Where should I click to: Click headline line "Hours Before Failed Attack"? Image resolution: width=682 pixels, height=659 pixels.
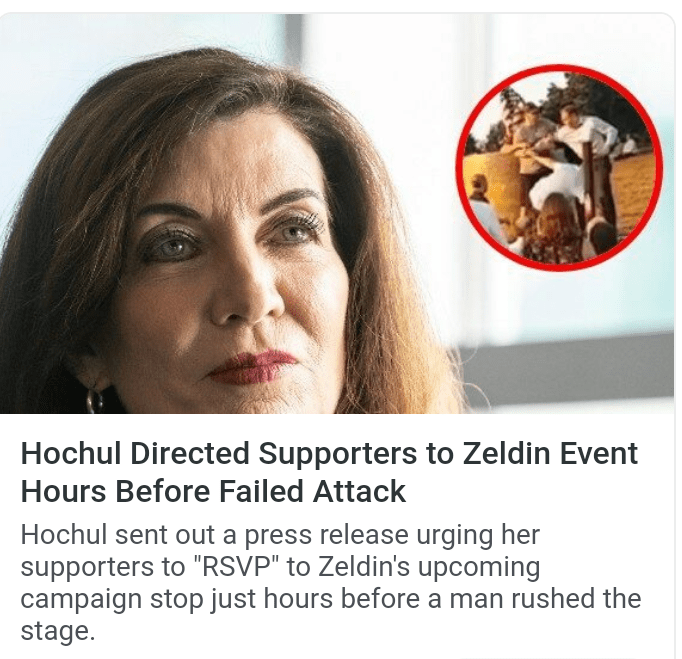213,492
